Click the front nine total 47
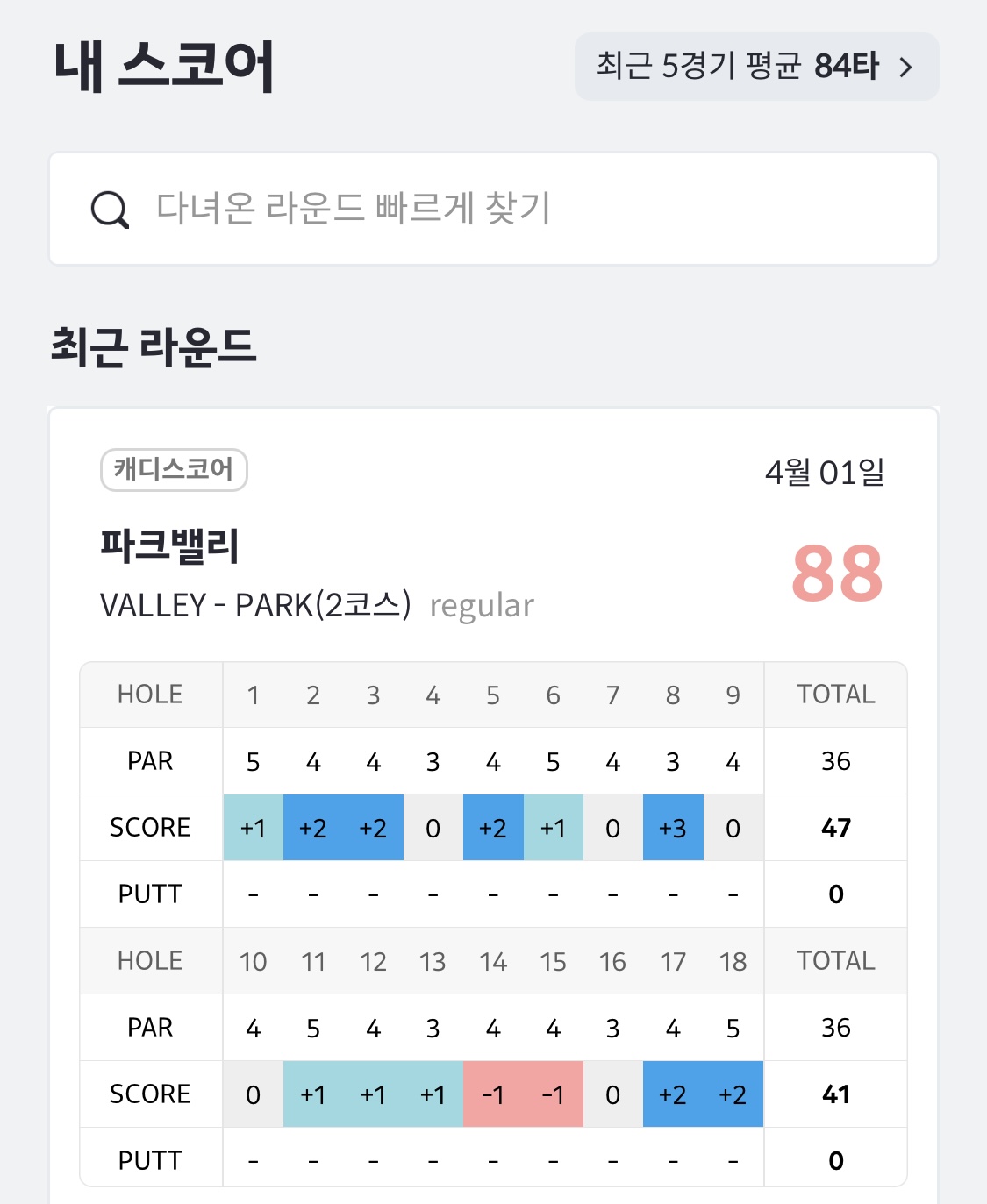The width and height of the screenshot is (987, 1204). click(x=835, y=828)
